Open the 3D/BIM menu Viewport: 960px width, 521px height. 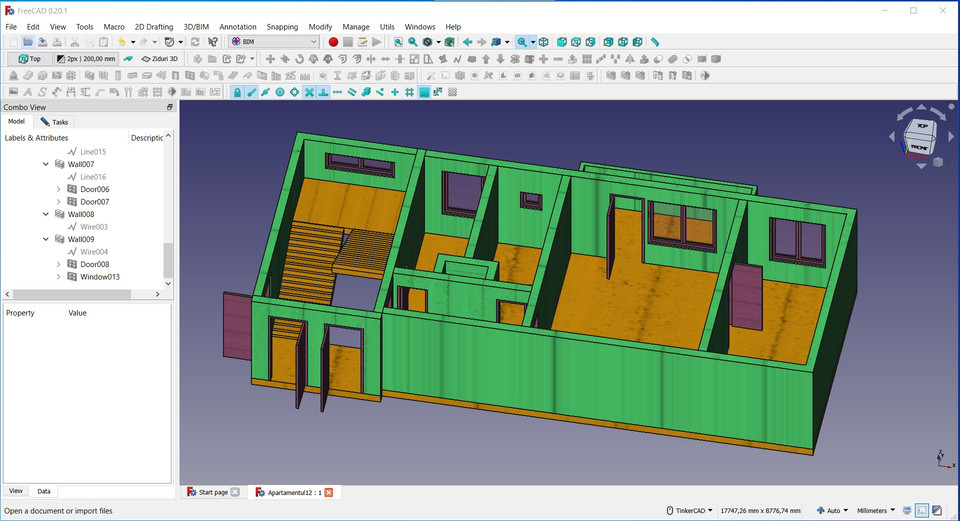click(x=196, y=27)
